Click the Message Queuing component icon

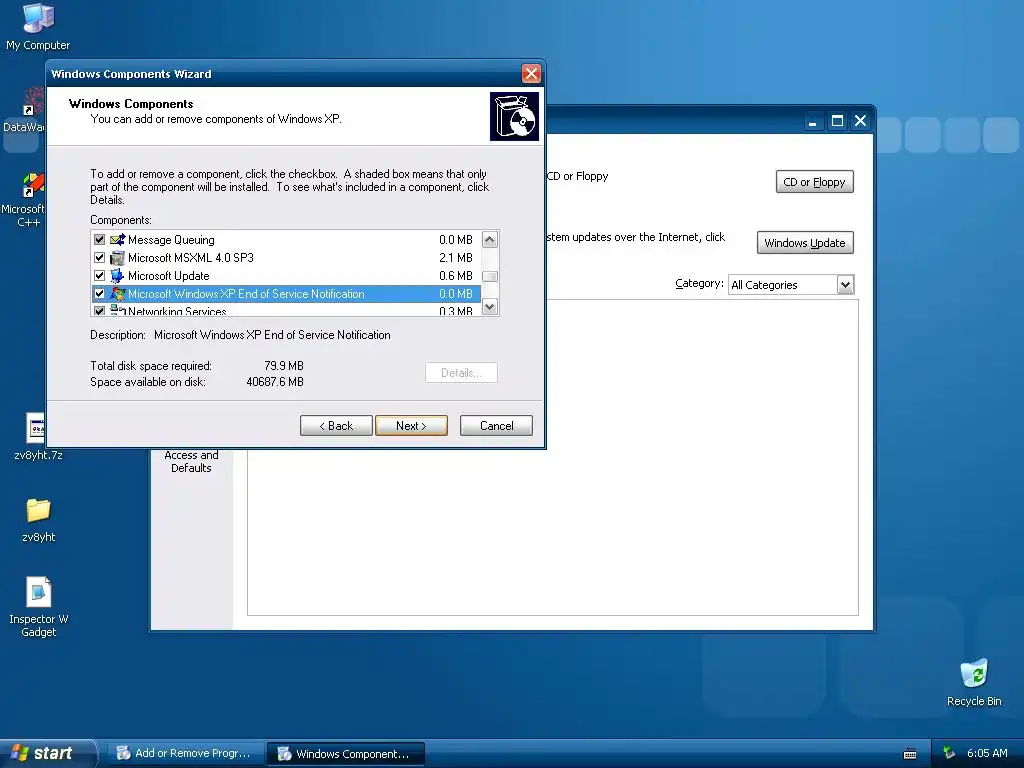click(x=118, y=240)
